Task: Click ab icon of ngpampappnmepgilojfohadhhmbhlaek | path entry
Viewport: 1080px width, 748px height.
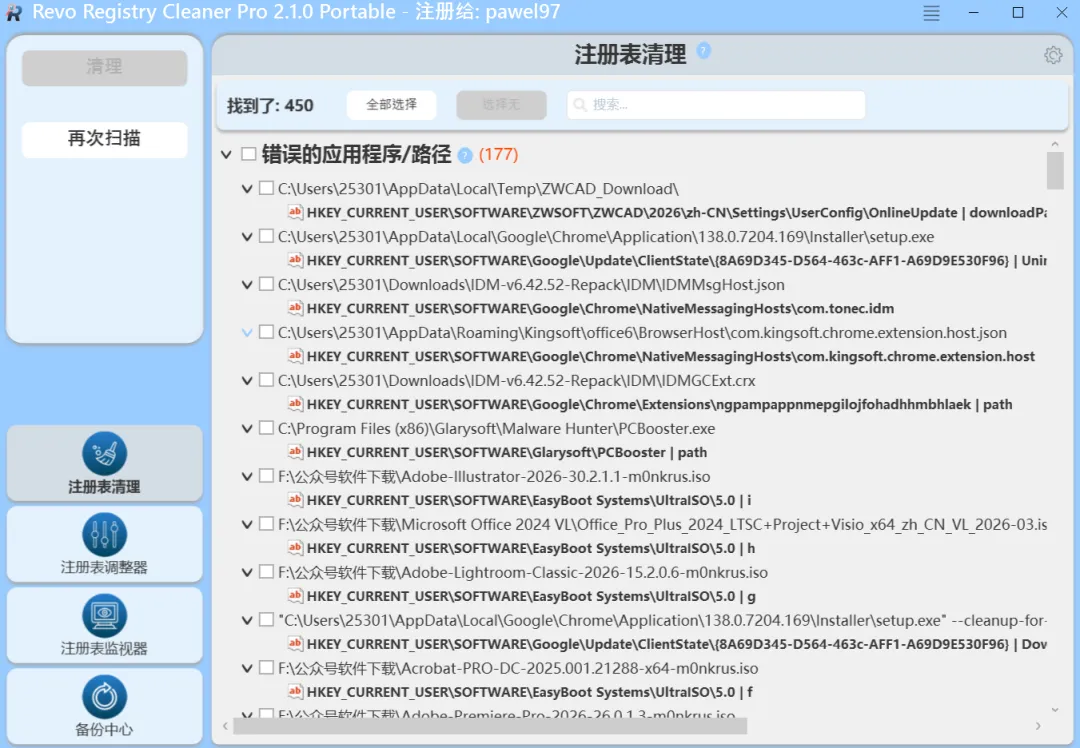Action: click(295, 404)
